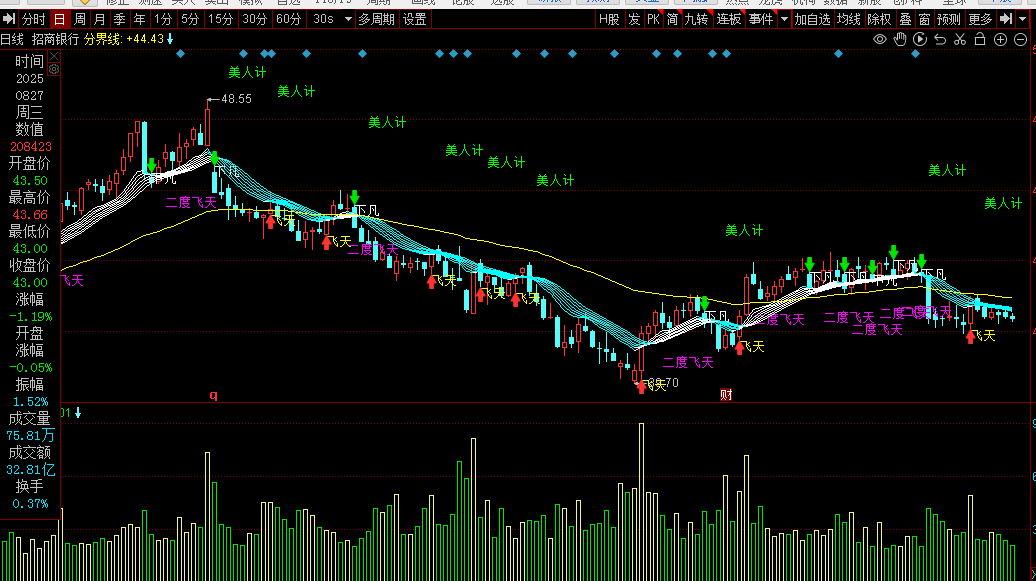The image size is (1036, 581).
Task: Click the 发 toolbar button
Action: [x=634, y=19]
